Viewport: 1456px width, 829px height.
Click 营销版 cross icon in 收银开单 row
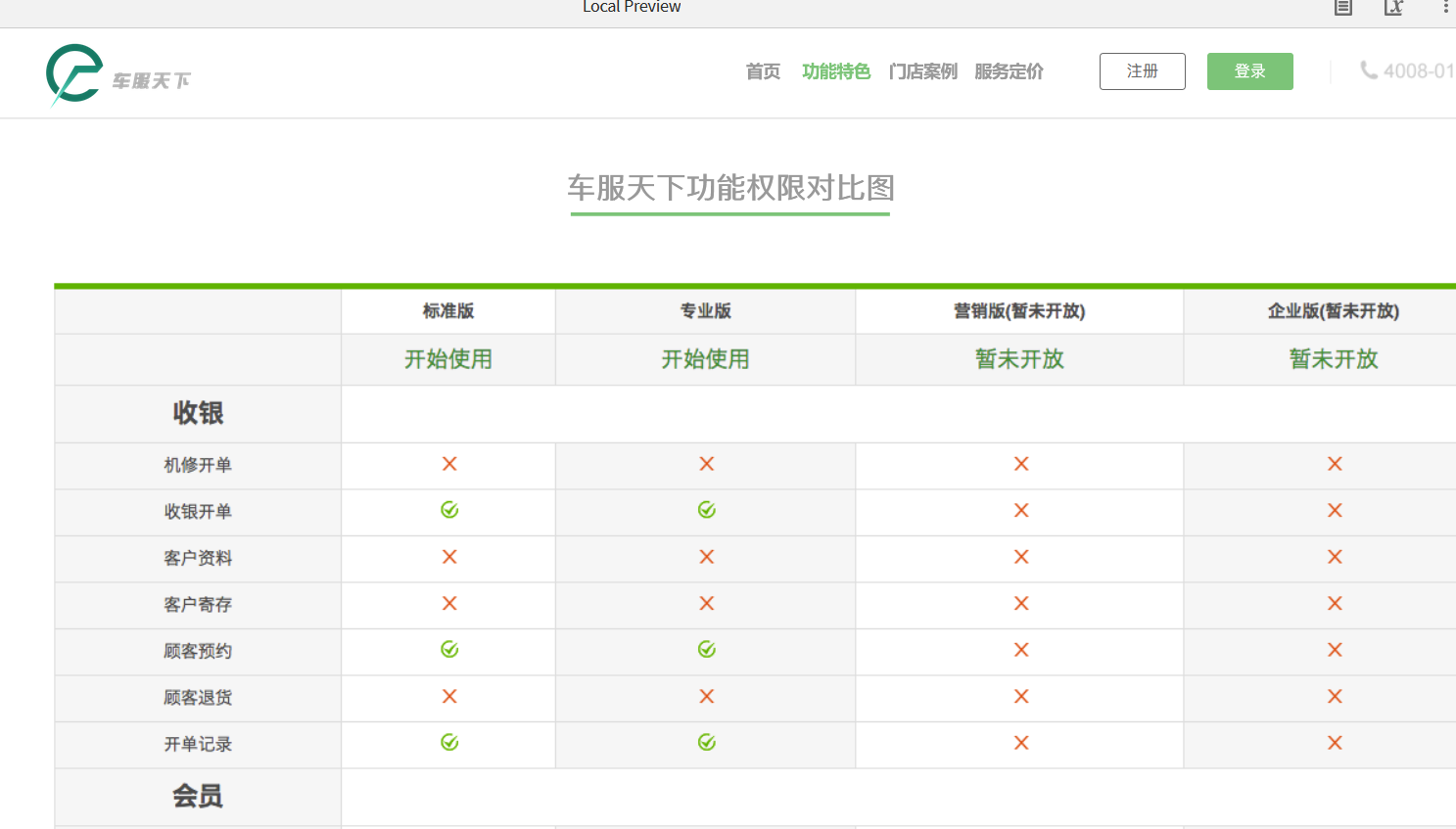(1021, 510)
